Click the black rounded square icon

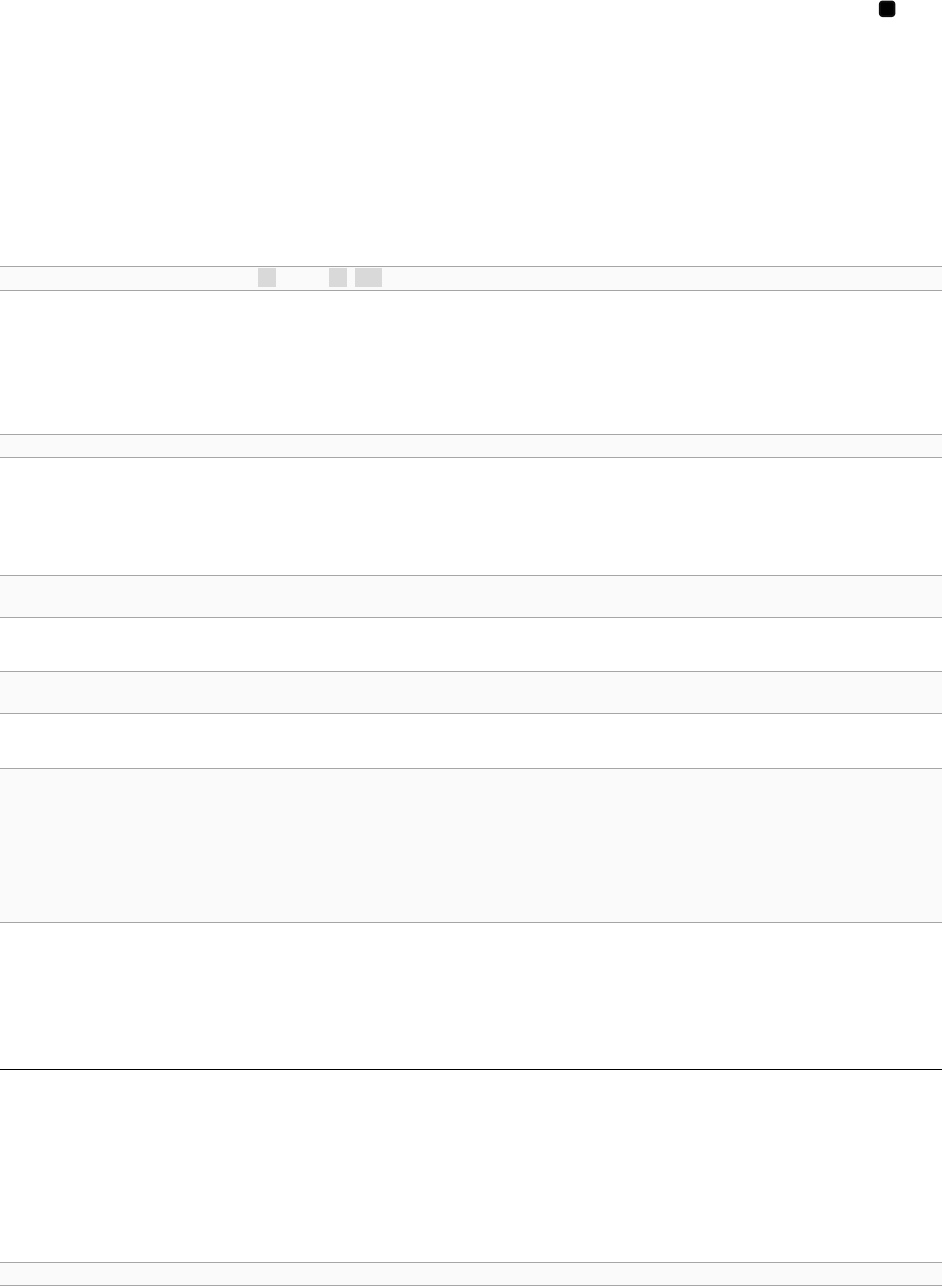(x=886, y=9)
